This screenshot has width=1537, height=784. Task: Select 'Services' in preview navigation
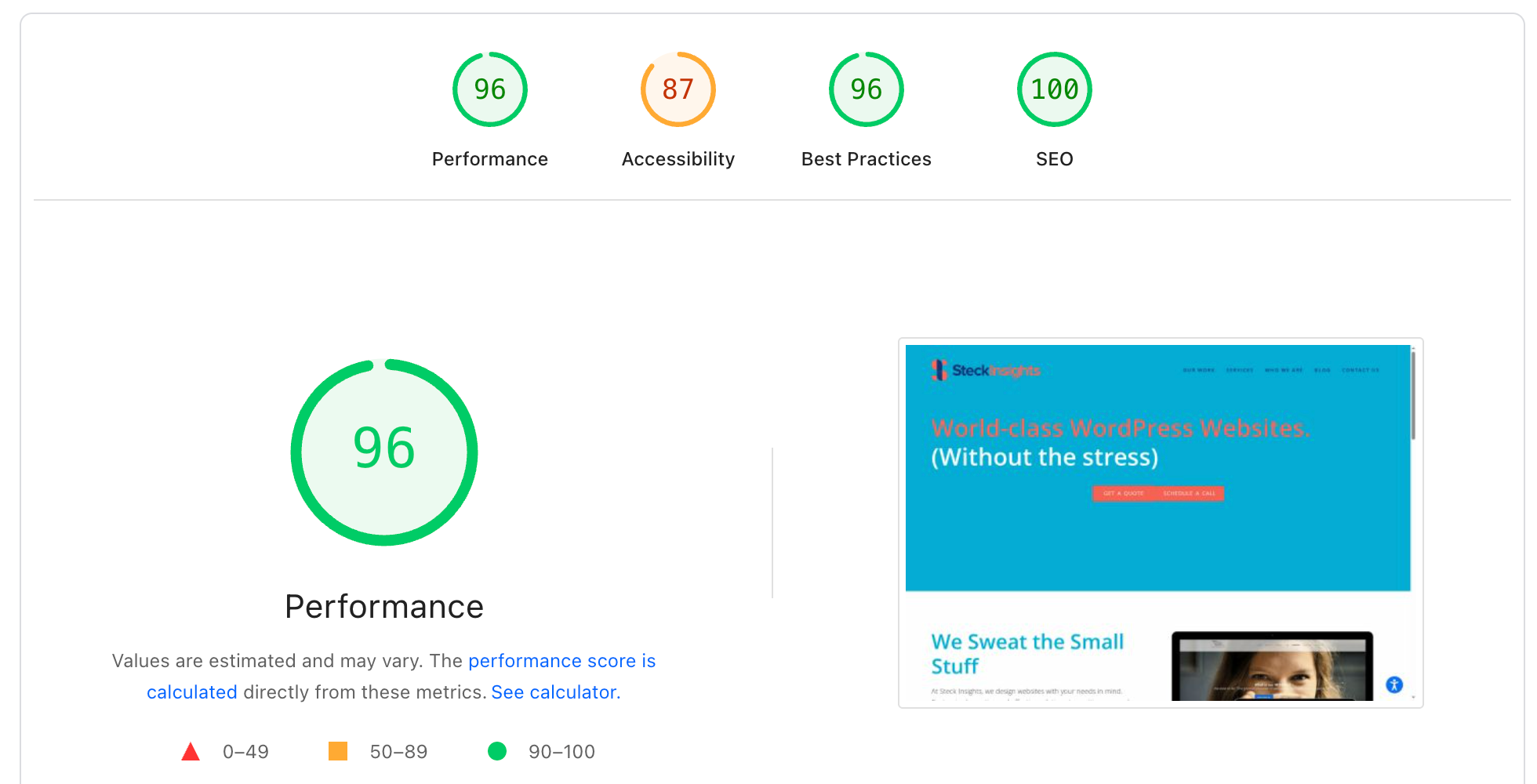pos(1239,370)
